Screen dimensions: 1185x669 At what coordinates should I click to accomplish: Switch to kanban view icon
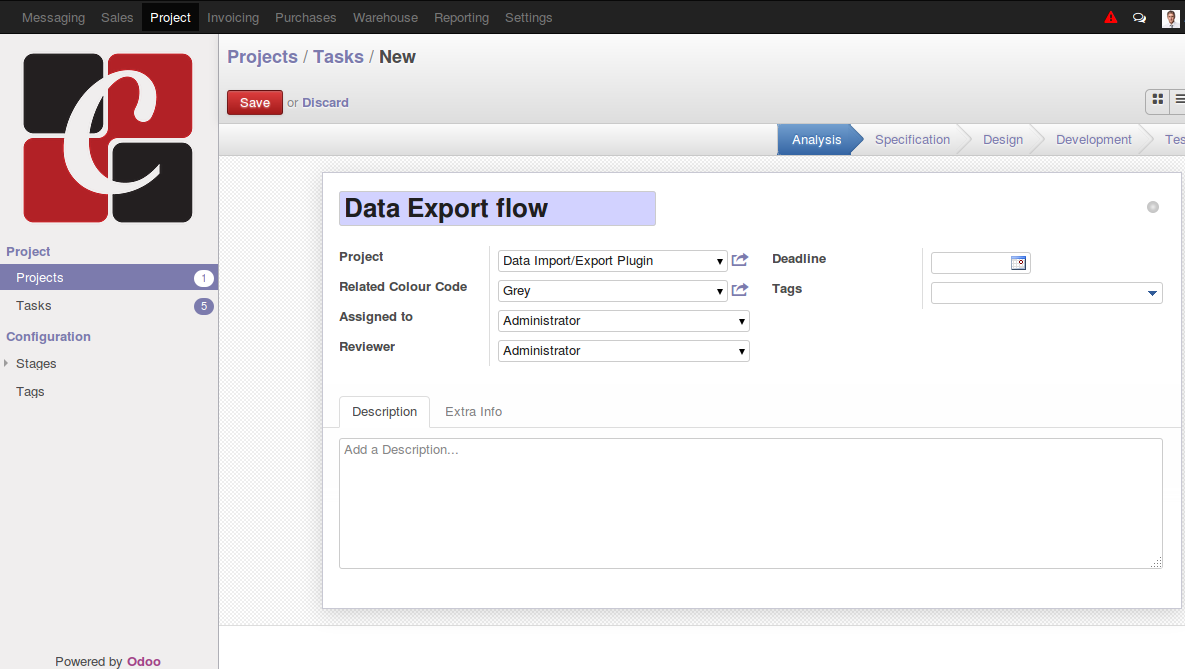[1157, 100]
